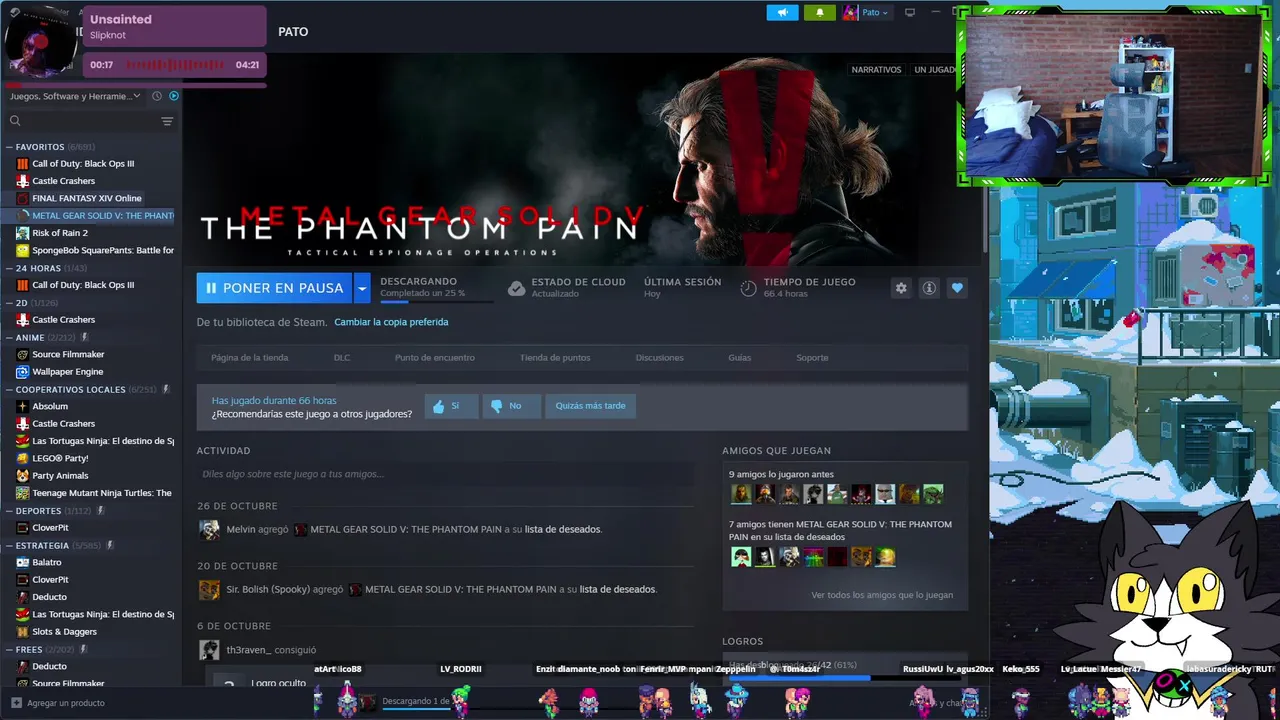The width and height of the screenshot is (1280, 720).
Task: Collapse the ANIME category
Action: point(9,338)
